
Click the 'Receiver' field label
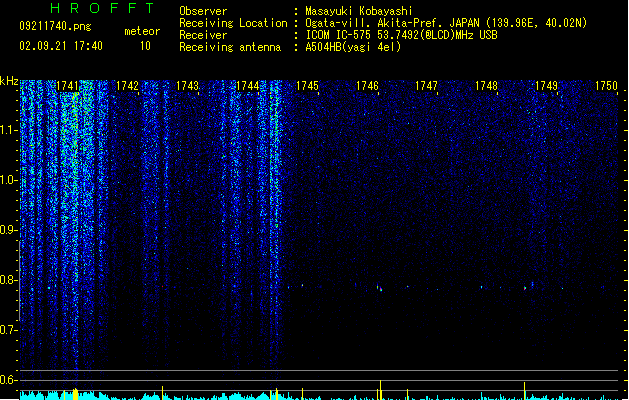[203, 35]
